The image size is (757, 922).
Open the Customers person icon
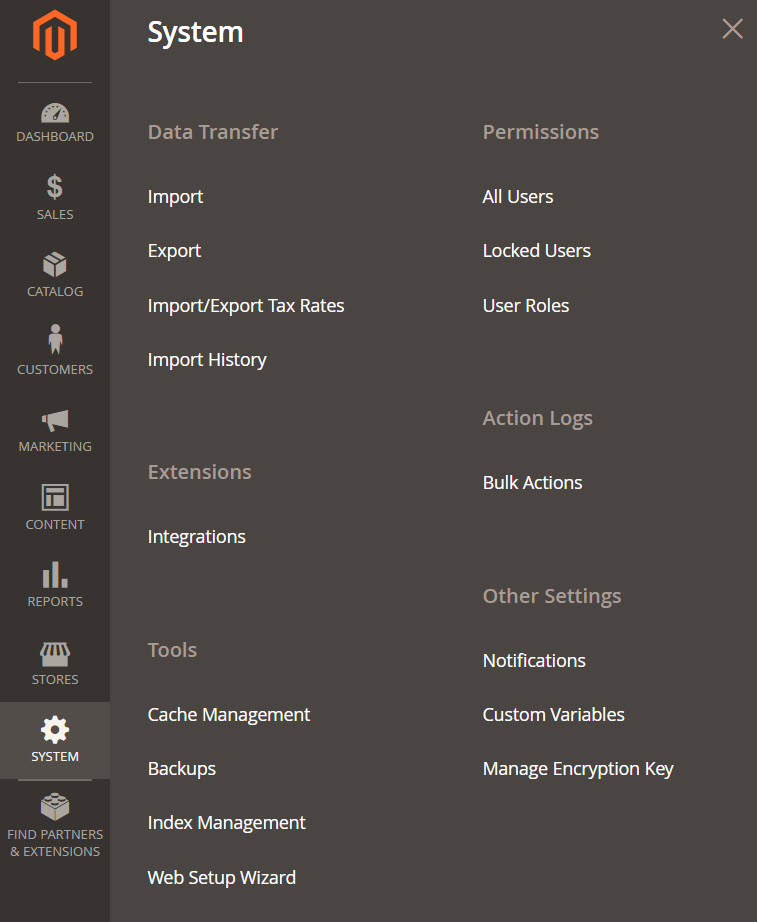55,339
